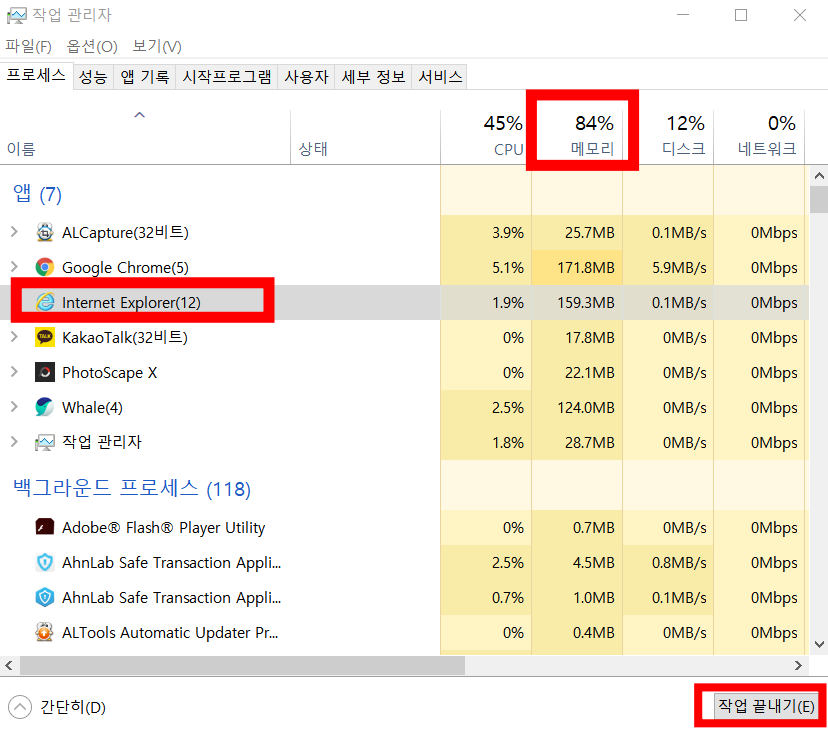Expand the Google Chrome(5) process group
This screenshot has width=828, height=734.
tap(14, 267)
